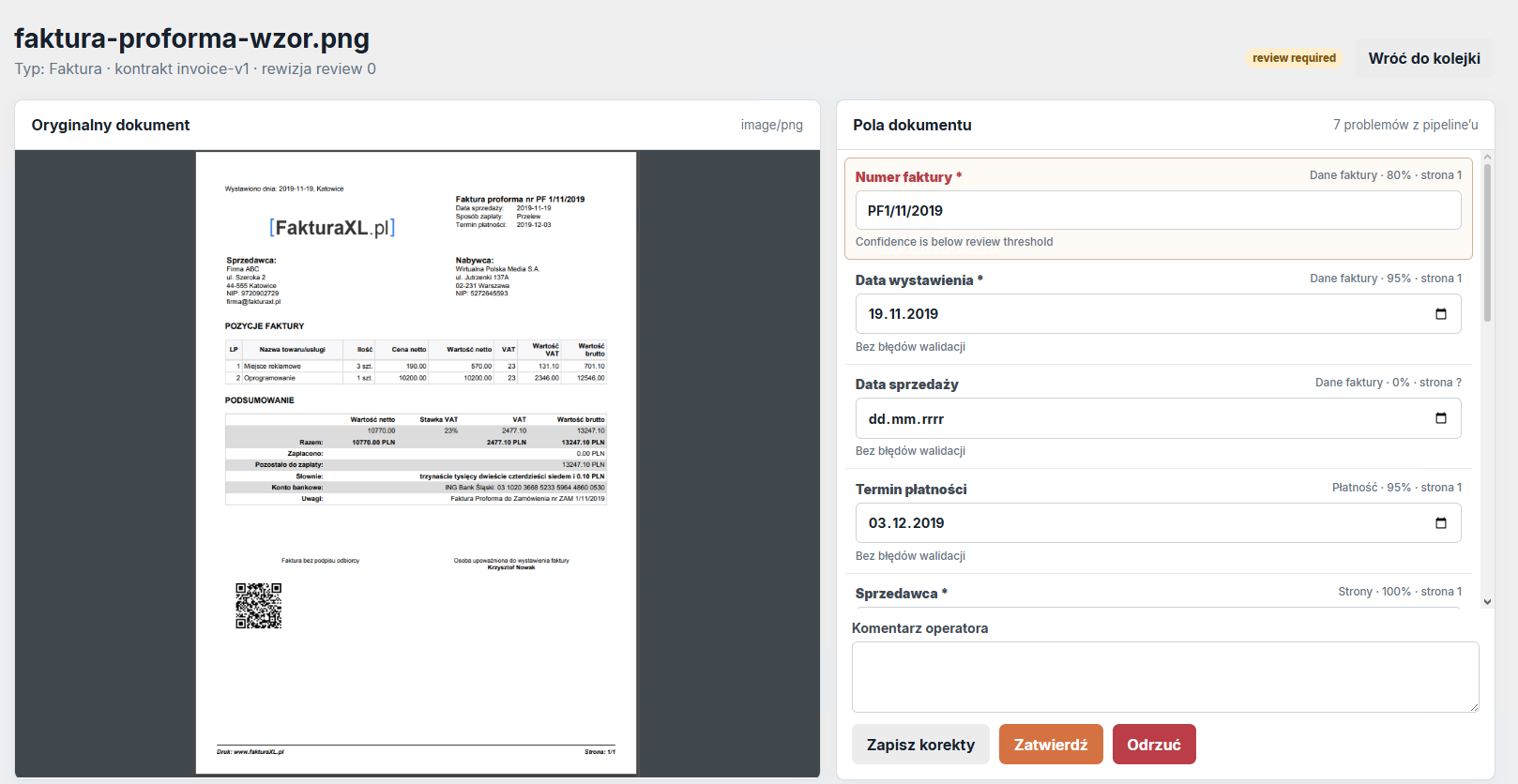The width and height of the screenshot is (1518, 784).
Task: Approve document with Zatwierdź button
Action: tap(1051, 745)
